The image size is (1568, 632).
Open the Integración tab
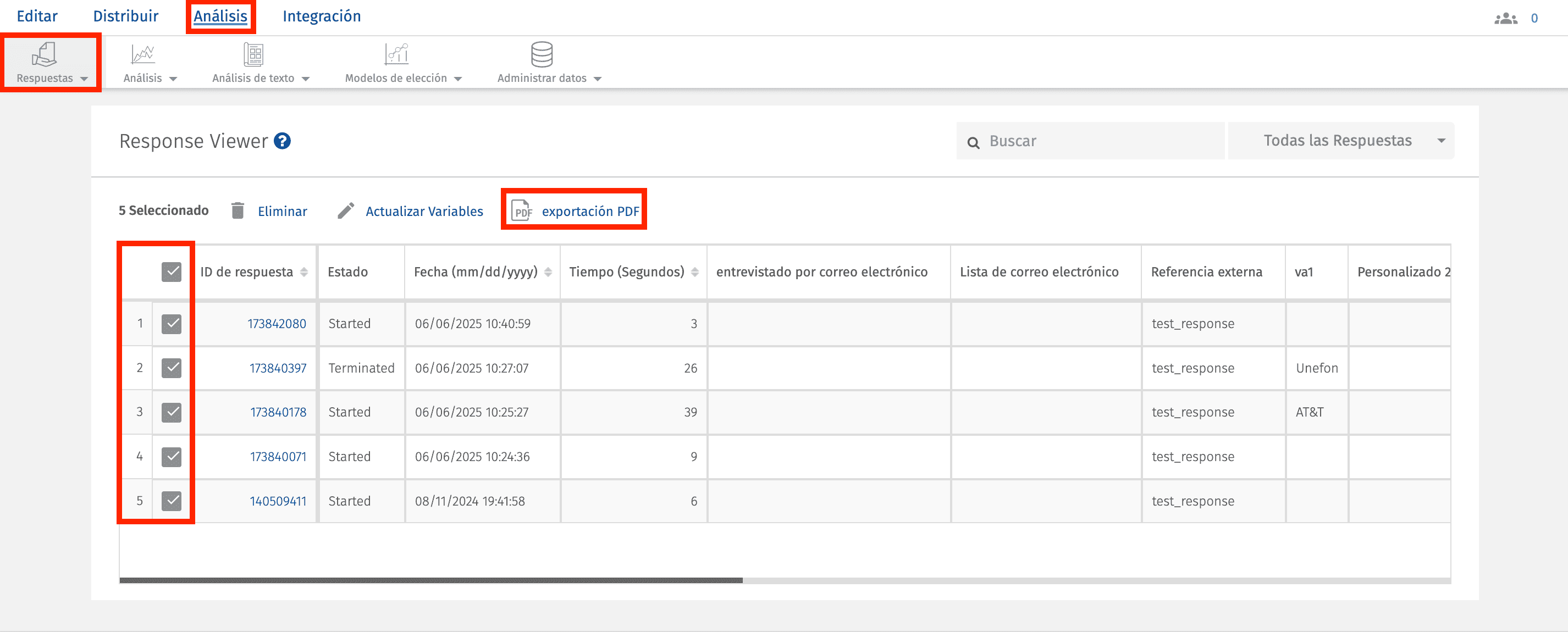tap(322, 16)
